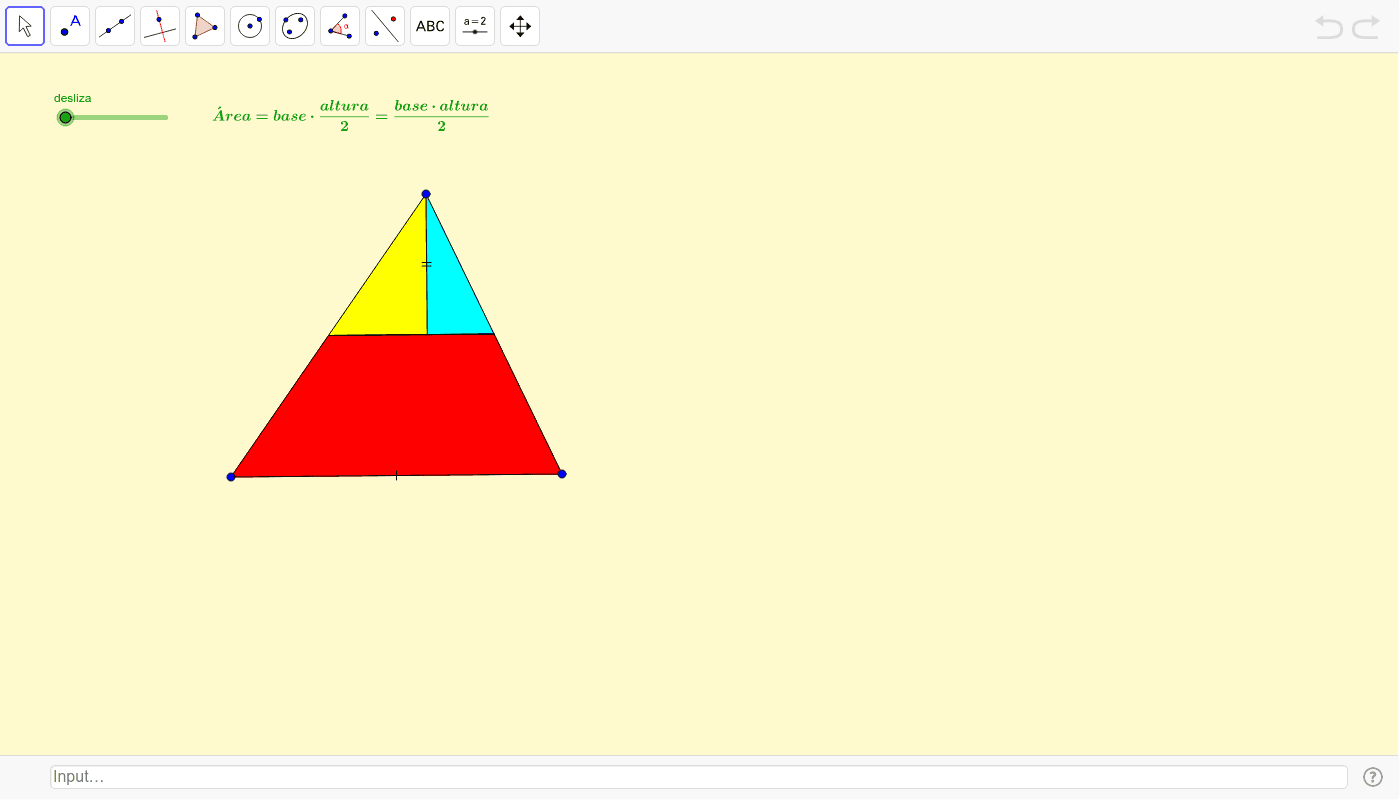Click the triangle's top vertex point
This screenshot has width=1400, height=800.
click(426, 194)
